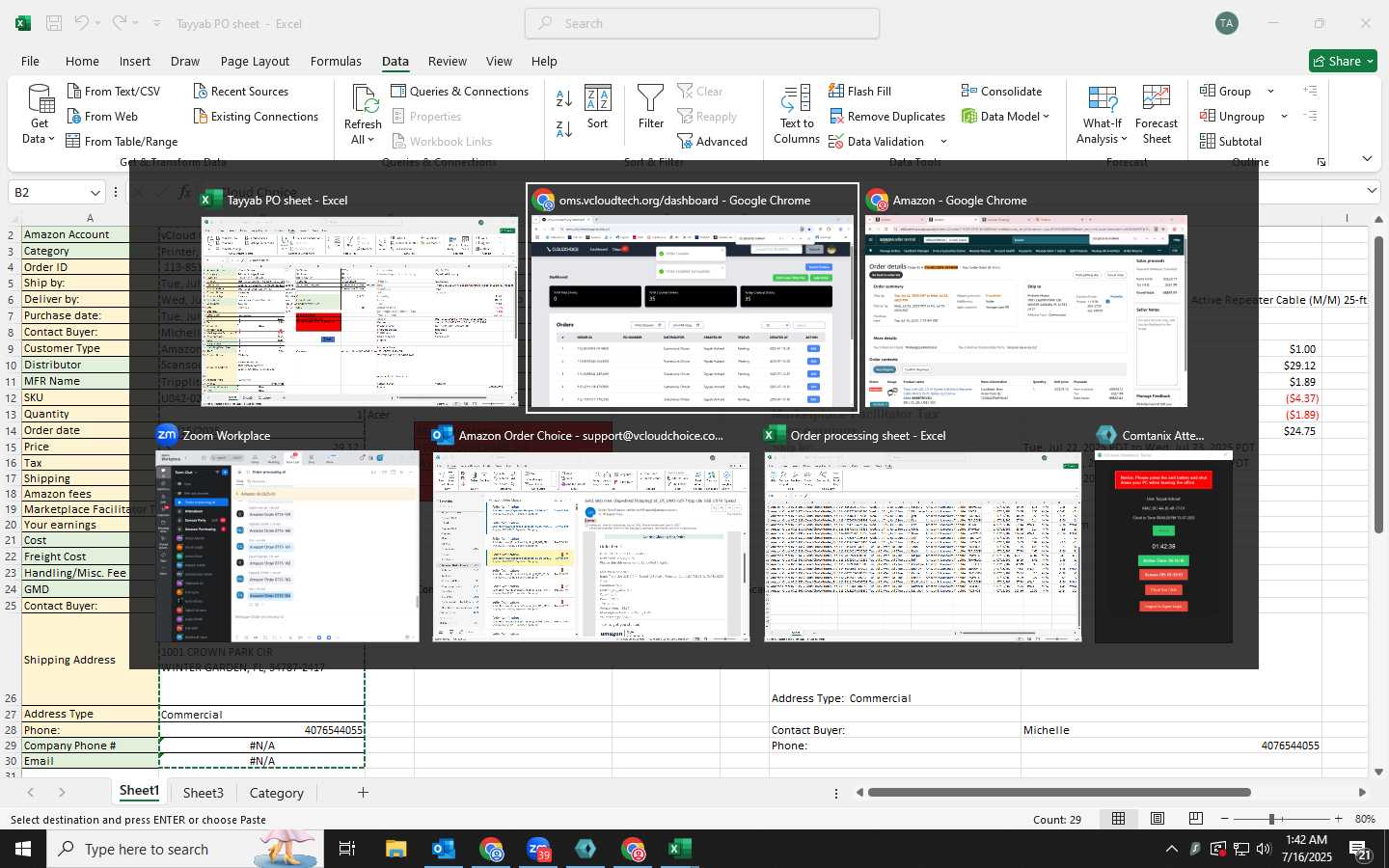Sort Z to A descending
The width and height of the screenshot is (1389, 868).
click(x=564, y=129)
